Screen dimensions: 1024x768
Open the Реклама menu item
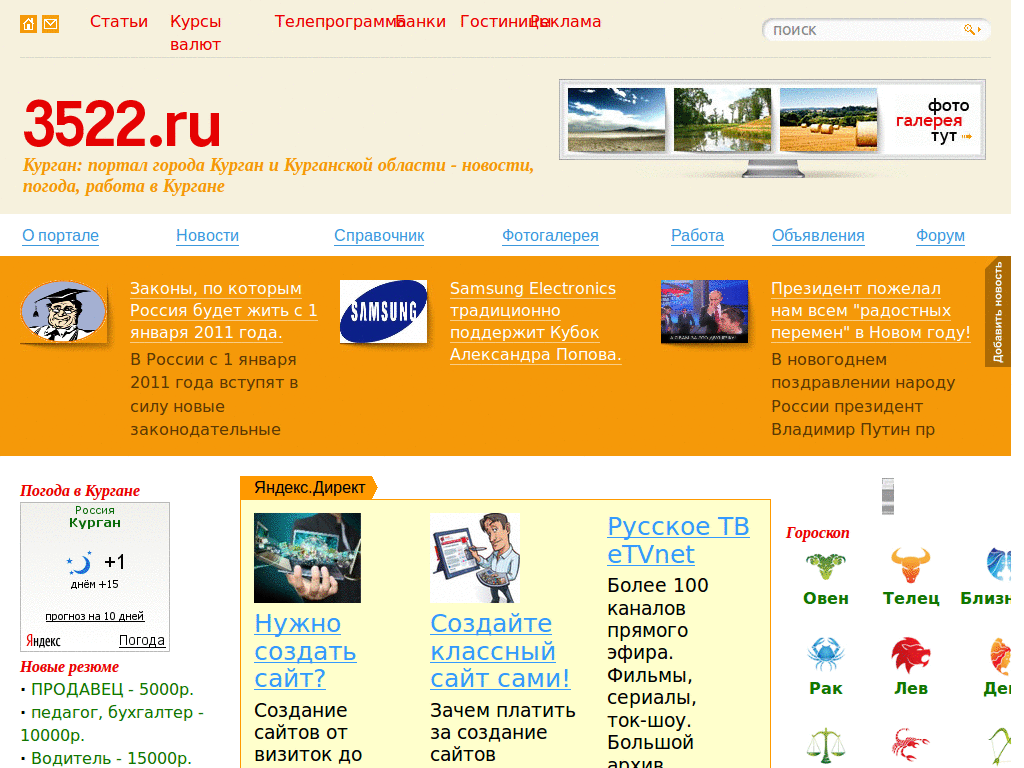coord(568,22)
